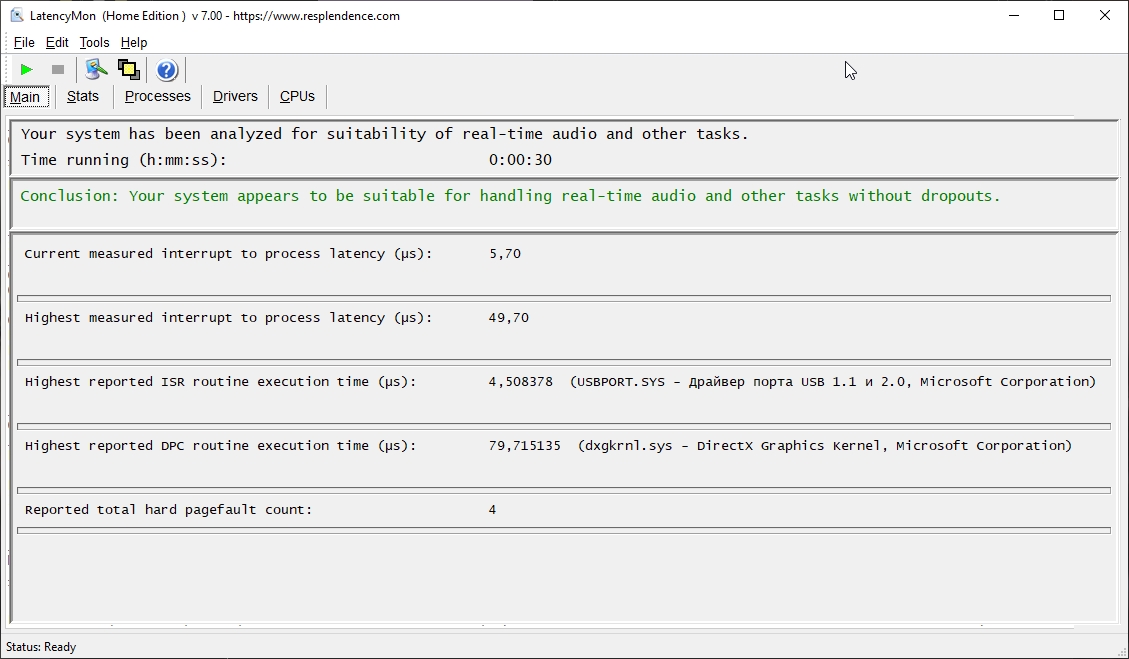Open the Tools menu
Viewport: 1129px width, 659px height.
94,42
